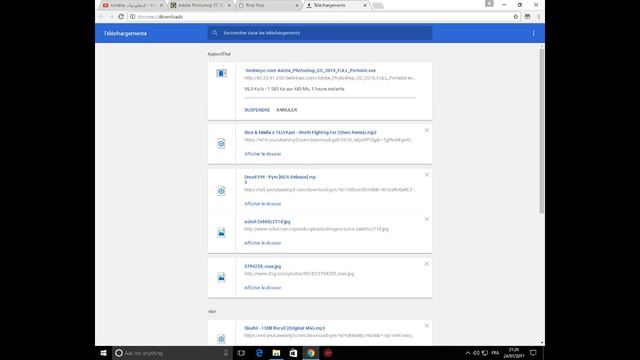Click ANNULER to cancel the download
Screen dimensions: 640x360
(x=287, y=110)
